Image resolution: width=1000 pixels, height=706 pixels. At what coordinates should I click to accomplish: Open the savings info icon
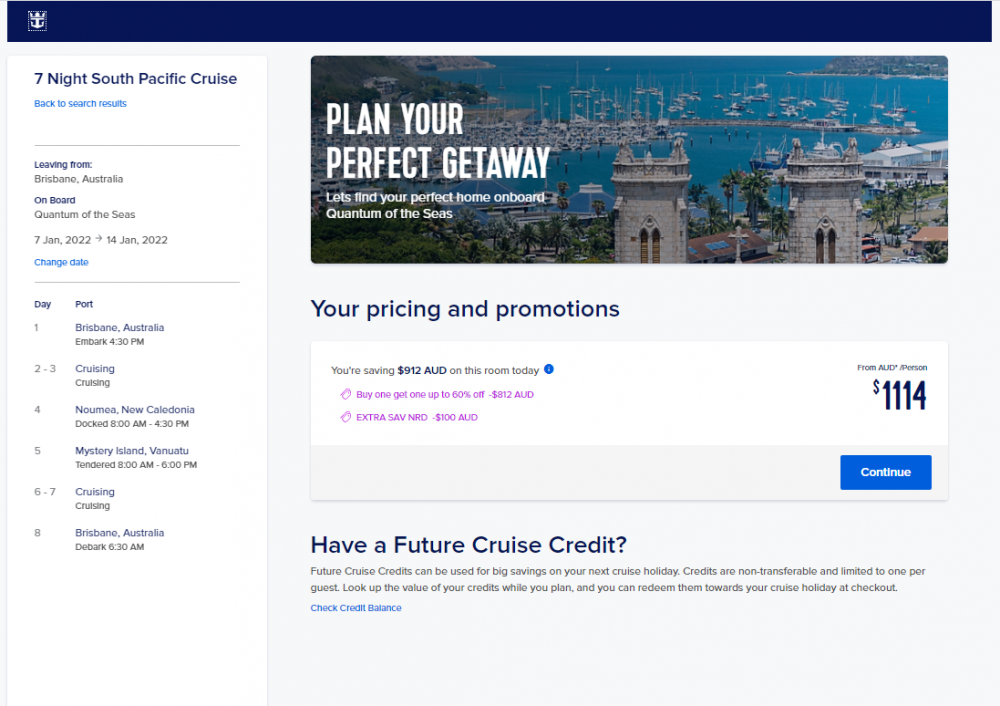coord(548,369)
